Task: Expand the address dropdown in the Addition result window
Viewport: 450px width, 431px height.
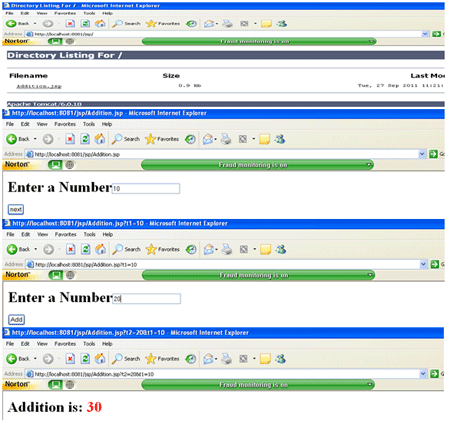Action: click(423, 374)
